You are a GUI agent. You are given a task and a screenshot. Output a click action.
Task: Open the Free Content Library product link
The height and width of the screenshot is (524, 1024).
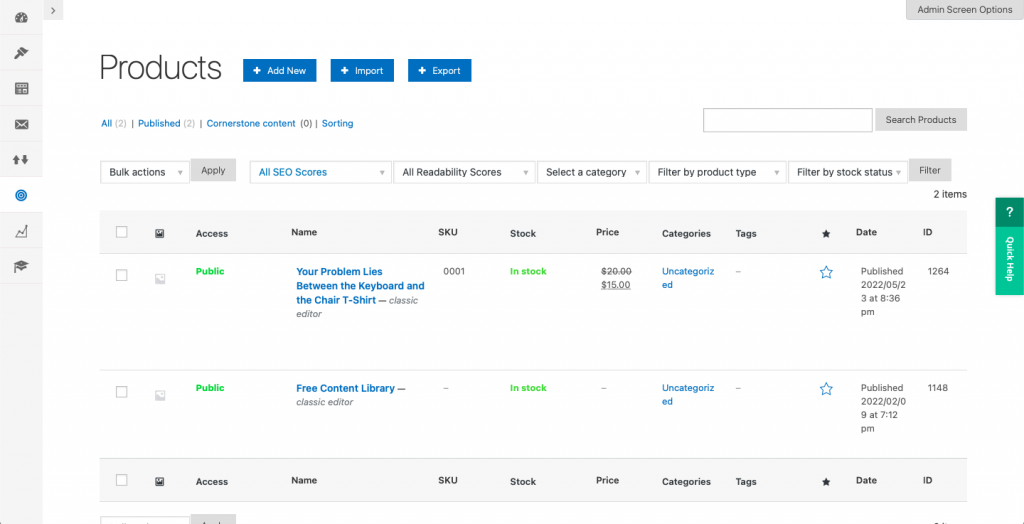point(345,388)
